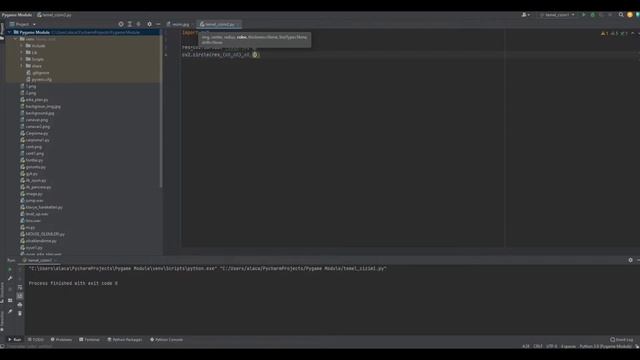Screen dimensions: 640x360
Task: Collapse the venv folder
Action: tap(16, 39)
